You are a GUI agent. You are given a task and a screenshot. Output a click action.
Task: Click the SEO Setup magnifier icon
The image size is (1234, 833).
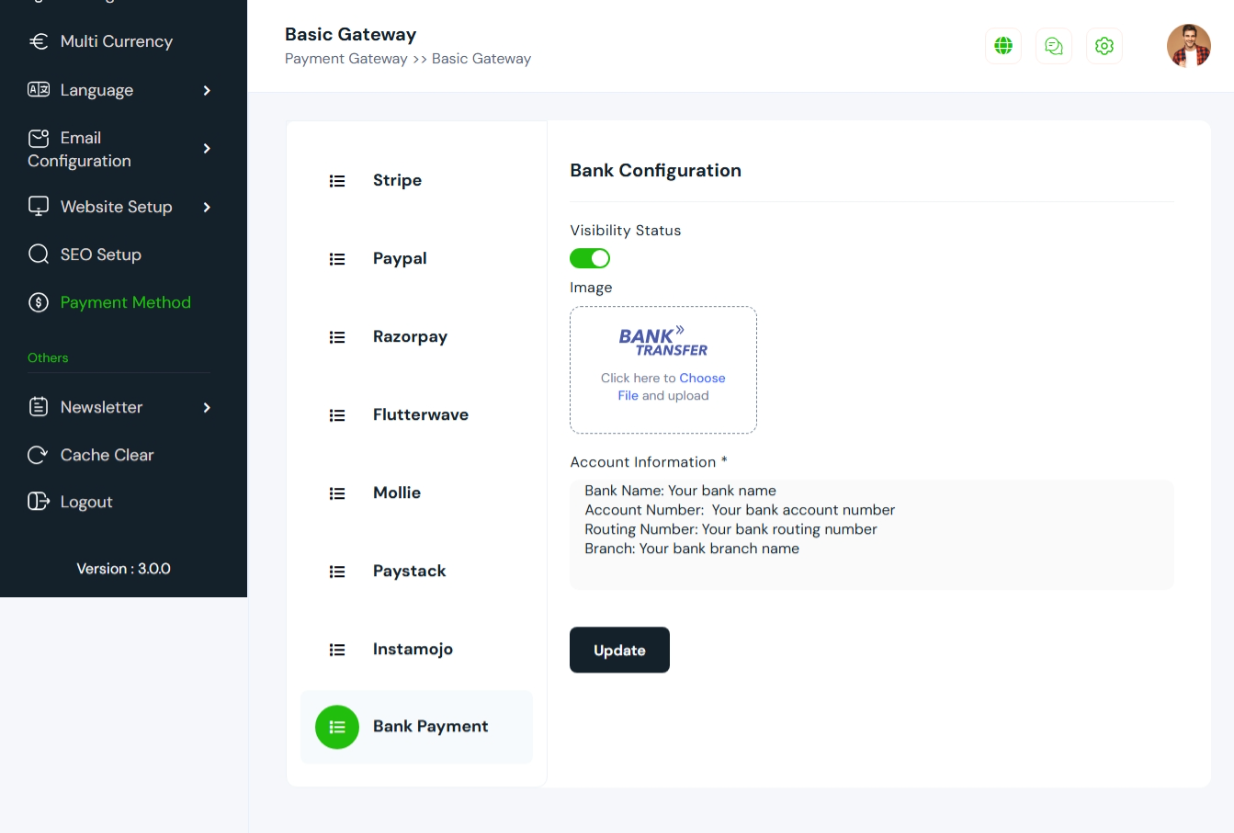tap(38, 254)
